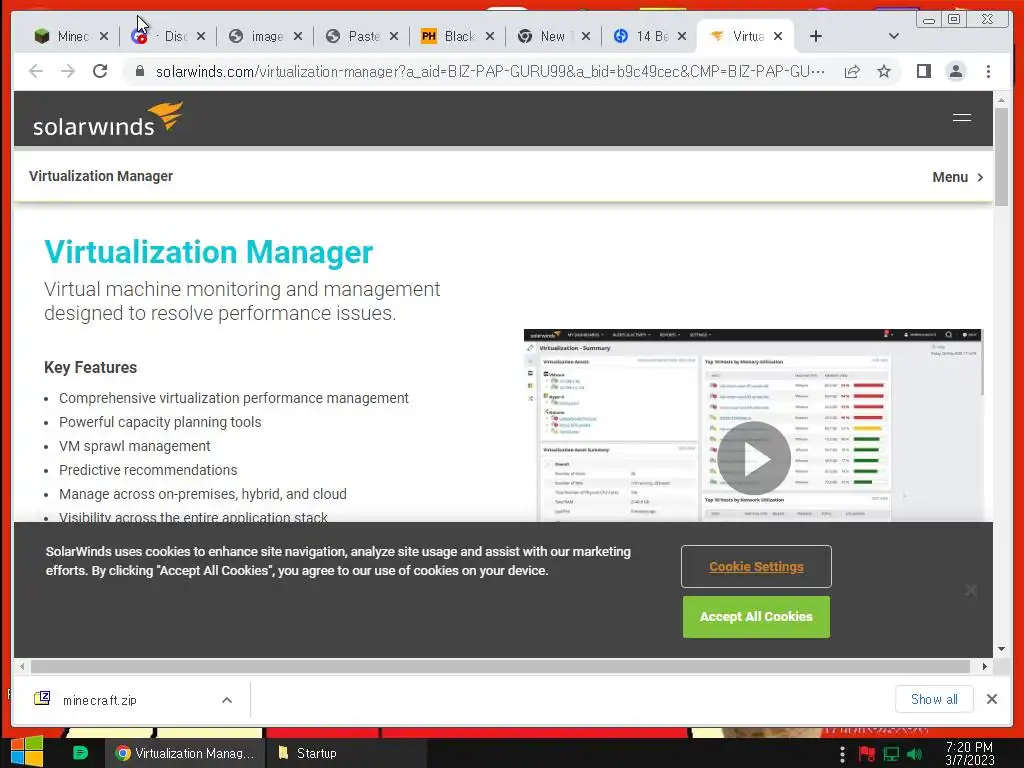Open the Chrome profile avatar
The width and height of the screenshot is (1024, 768).
click(x=955, y=71)
